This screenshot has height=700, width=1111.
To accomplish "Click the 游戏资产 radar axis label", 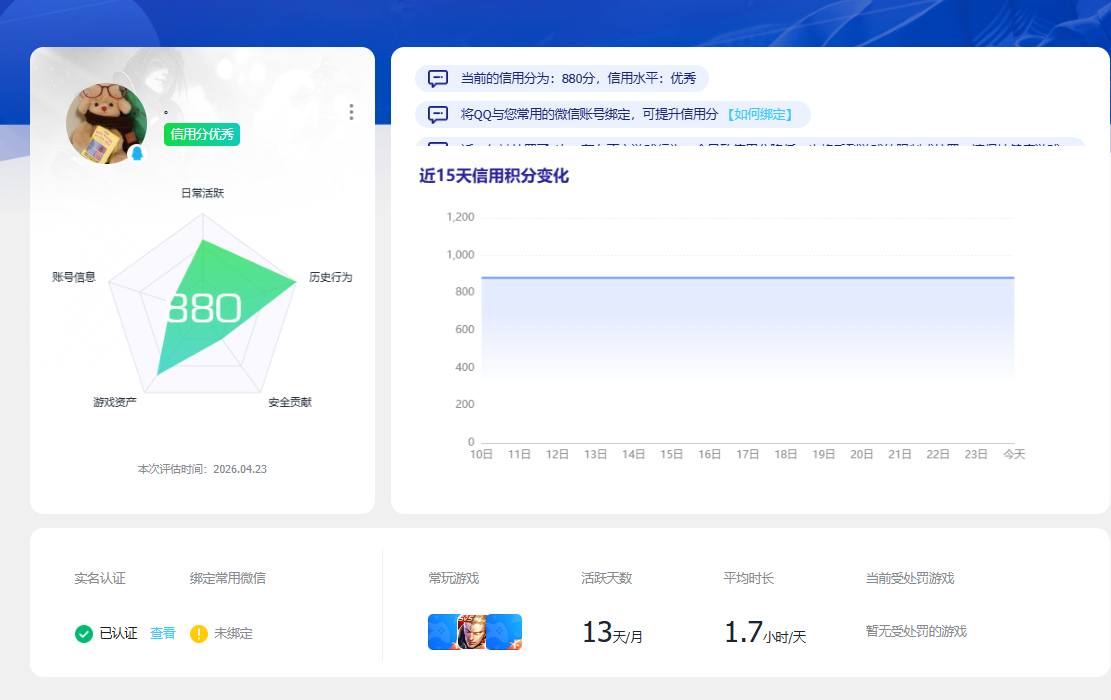I will pos(115,402).
